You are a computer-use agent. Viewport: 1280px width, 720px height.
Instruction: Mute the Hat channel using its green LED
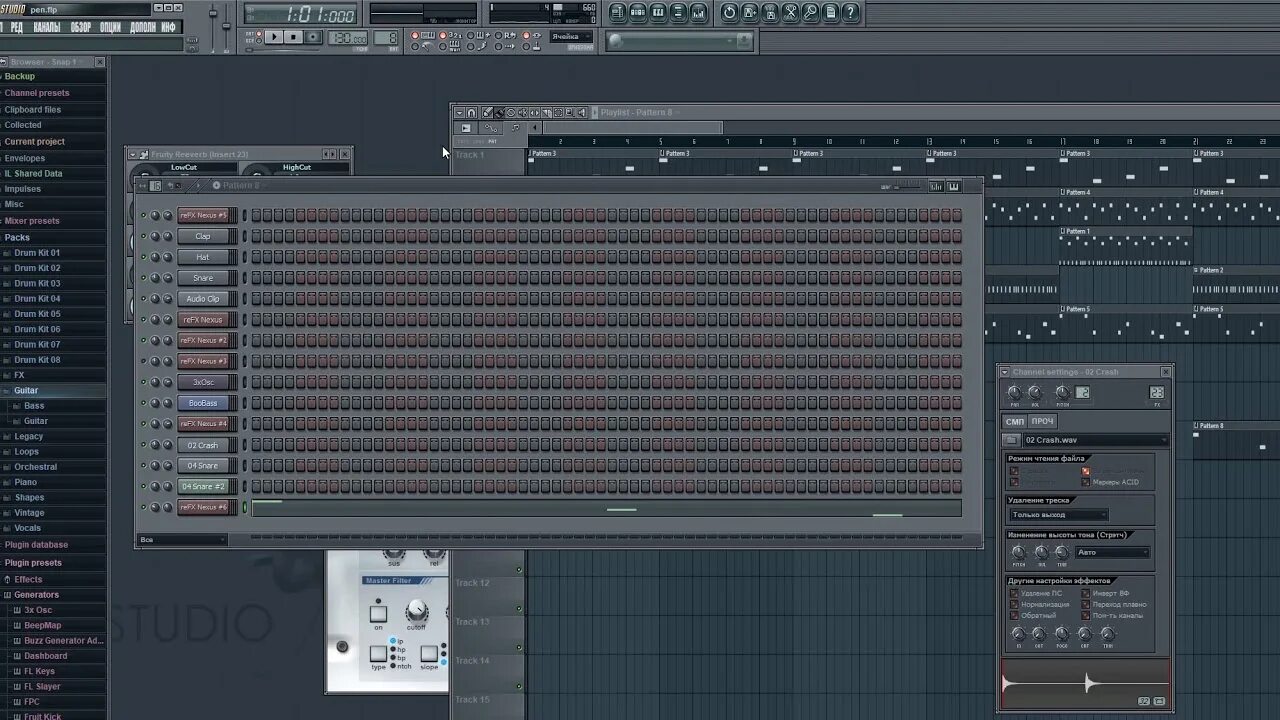coord(143,257)
